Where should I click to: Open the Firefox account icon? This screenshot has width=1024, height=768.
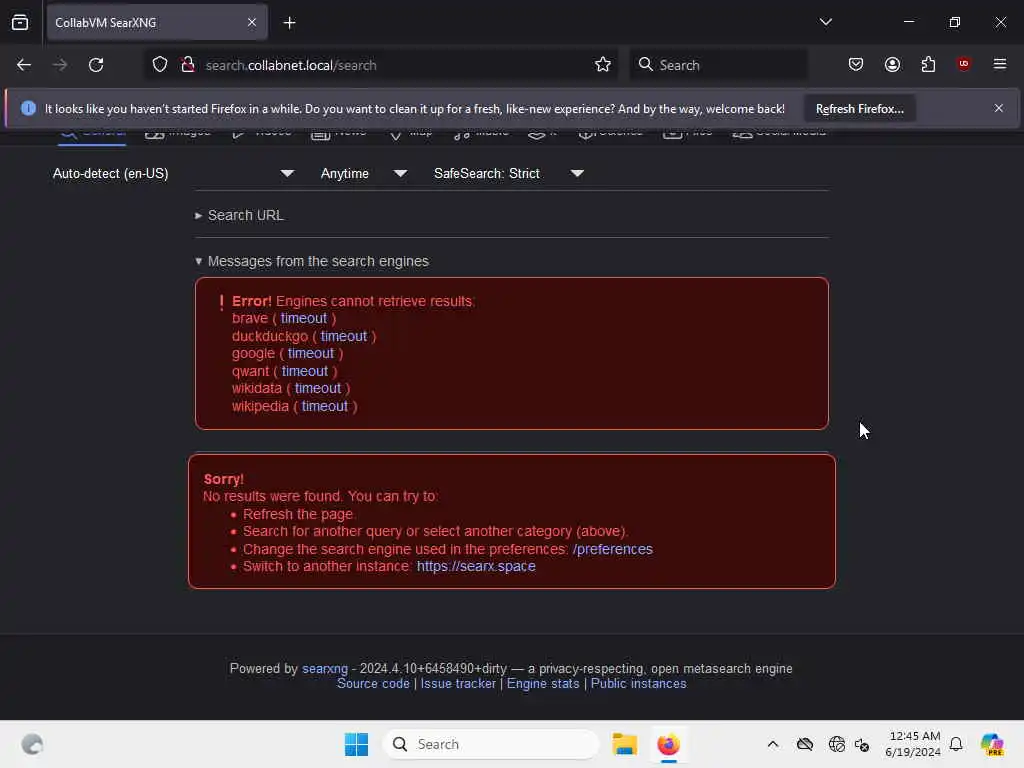pos(892,64)
